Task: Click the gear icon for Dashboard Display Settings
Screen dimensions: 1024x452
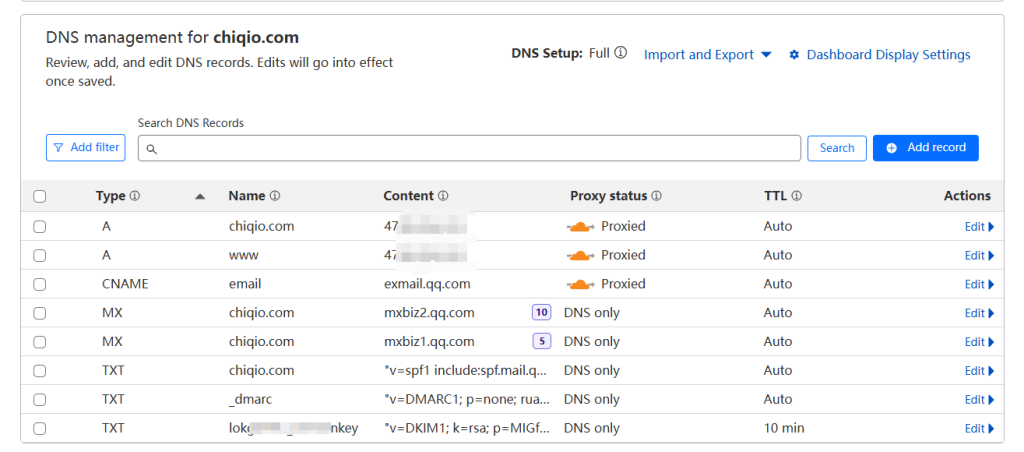Action: coord(794,55)
